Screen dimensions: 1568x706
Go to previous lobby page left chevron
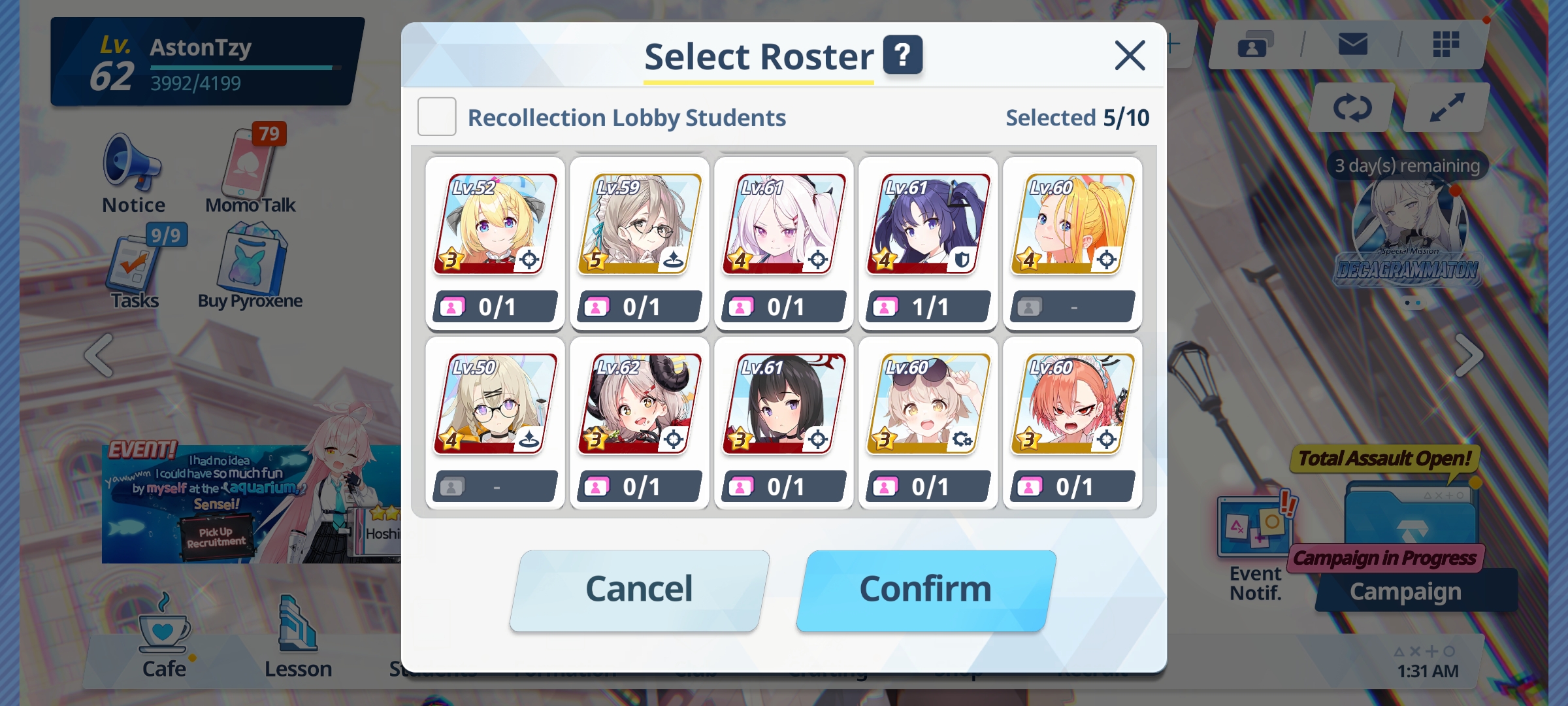pos(99,356)
